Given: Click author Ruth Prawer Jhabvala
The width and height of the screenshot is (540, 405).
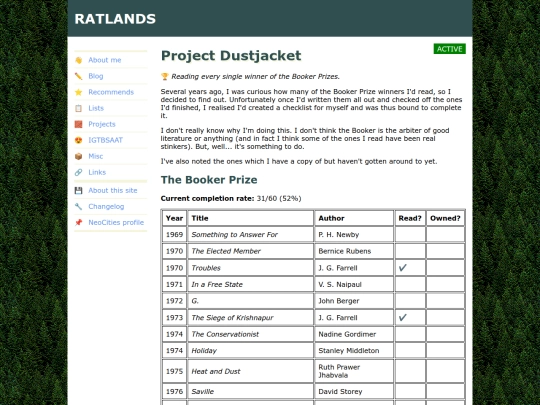Looking at the screenshot, I should (x=339, y=371).
